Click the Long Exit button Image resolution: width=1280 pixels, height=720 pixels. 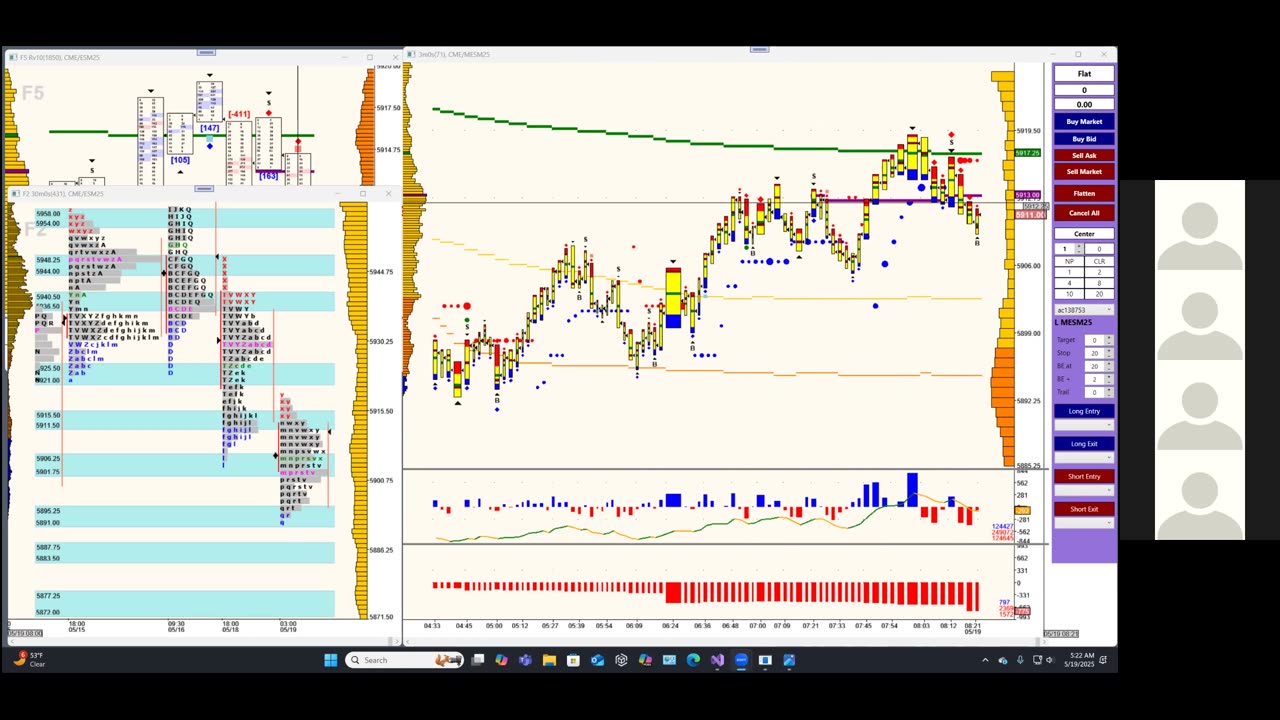click(1084, 444)
